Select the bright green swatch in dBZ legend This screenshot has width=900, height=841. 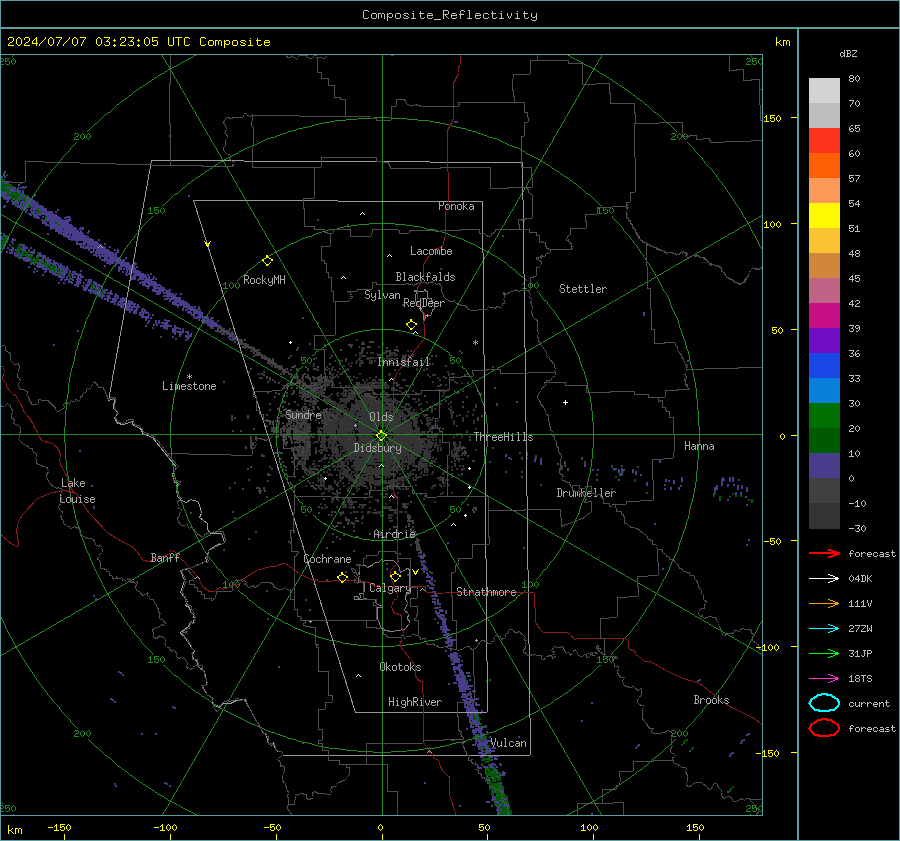(824, 415)
